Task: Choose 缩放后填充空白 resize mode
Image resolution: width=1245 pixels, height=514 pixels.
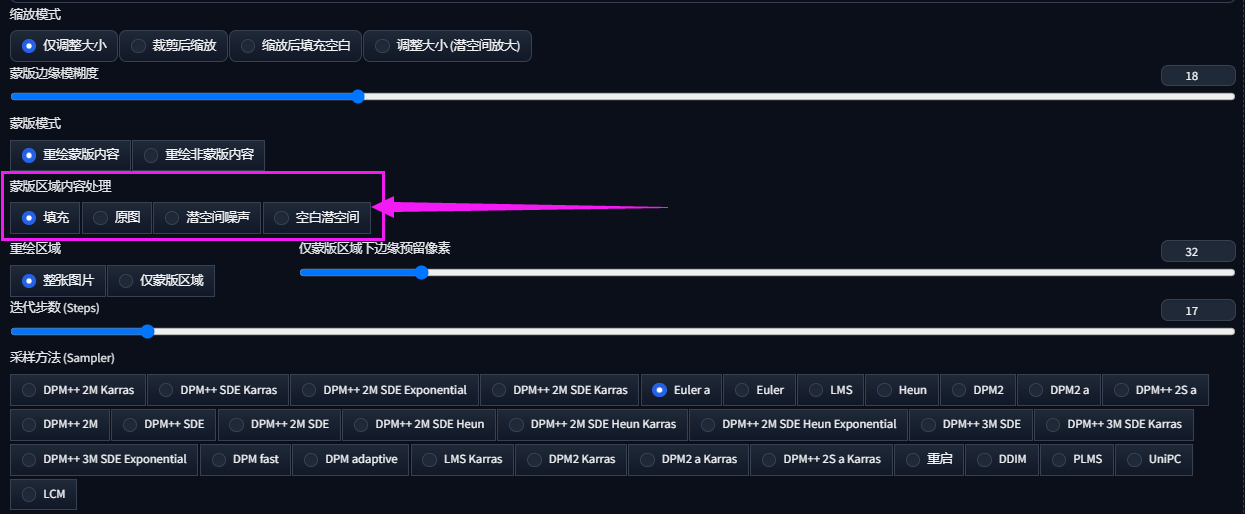Action: click(295, 46)
